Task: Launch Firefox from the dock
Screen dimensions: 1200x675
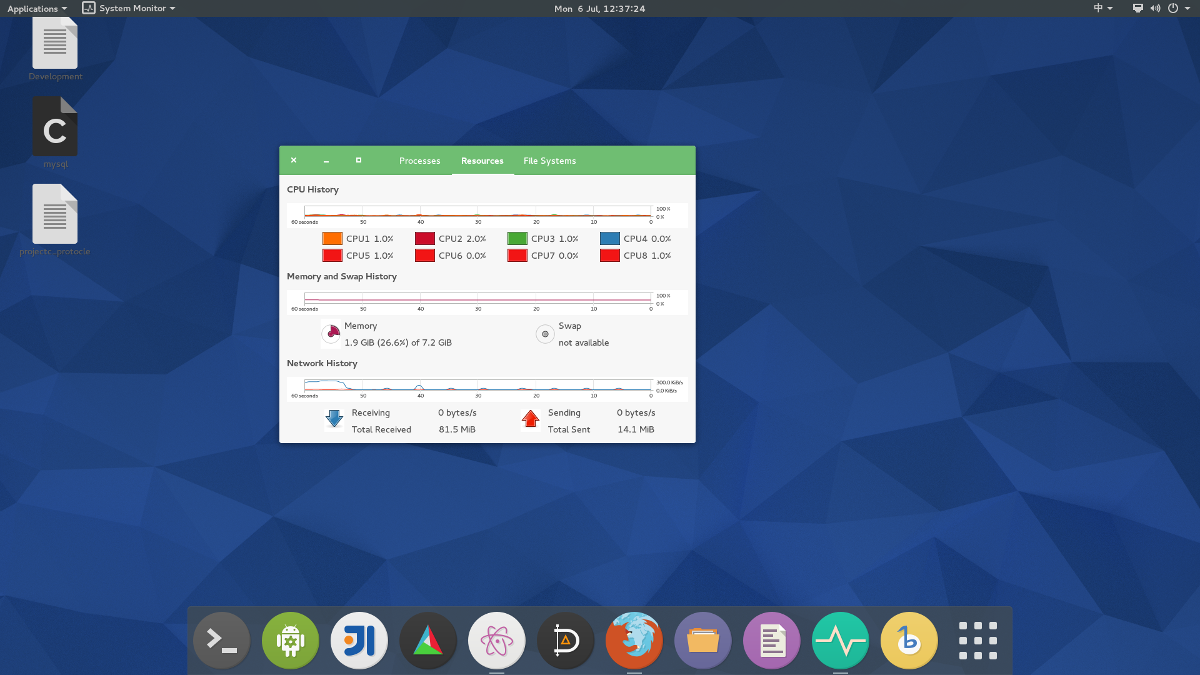Action: [x=634, y=640]
